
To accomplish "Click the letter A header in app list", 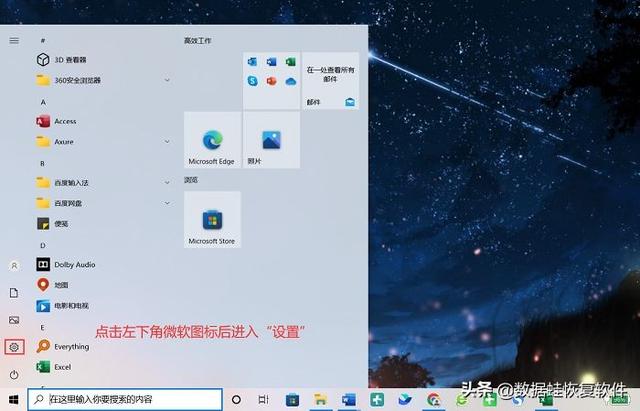I will point(43,102).
